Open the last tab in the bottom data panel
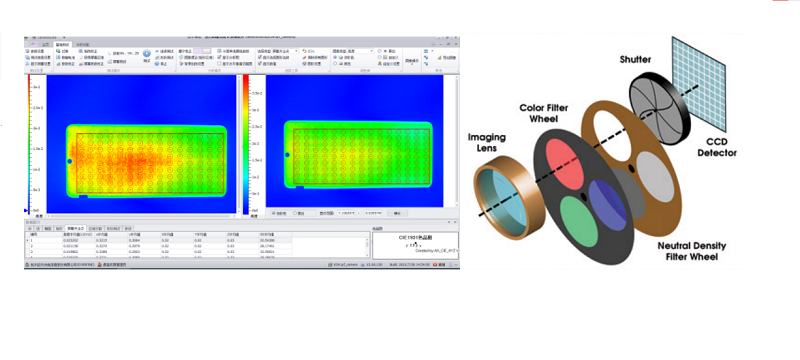 click(x=128, y=228)
